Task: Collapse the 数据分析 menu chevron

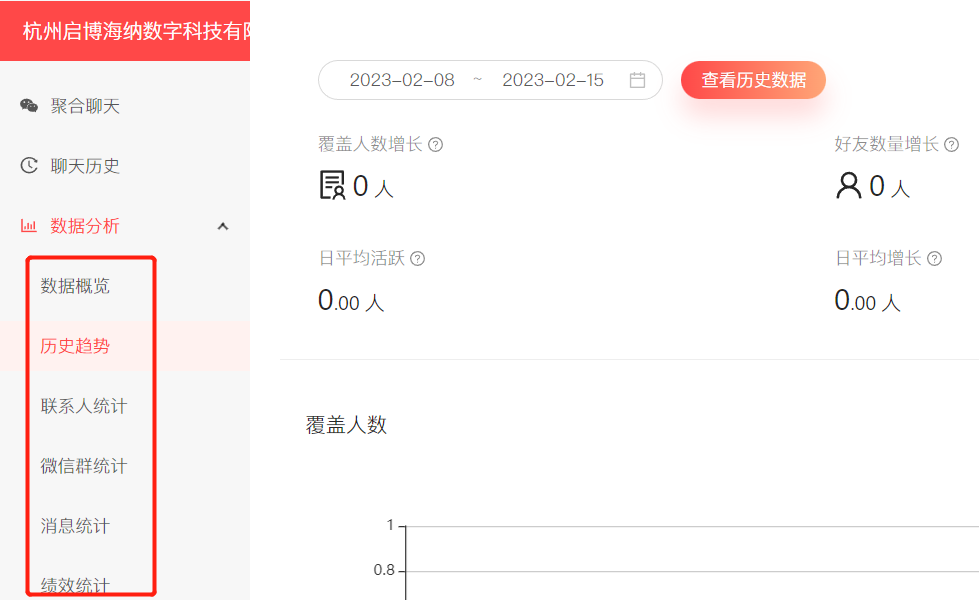Action: click(x=223, y=227)
